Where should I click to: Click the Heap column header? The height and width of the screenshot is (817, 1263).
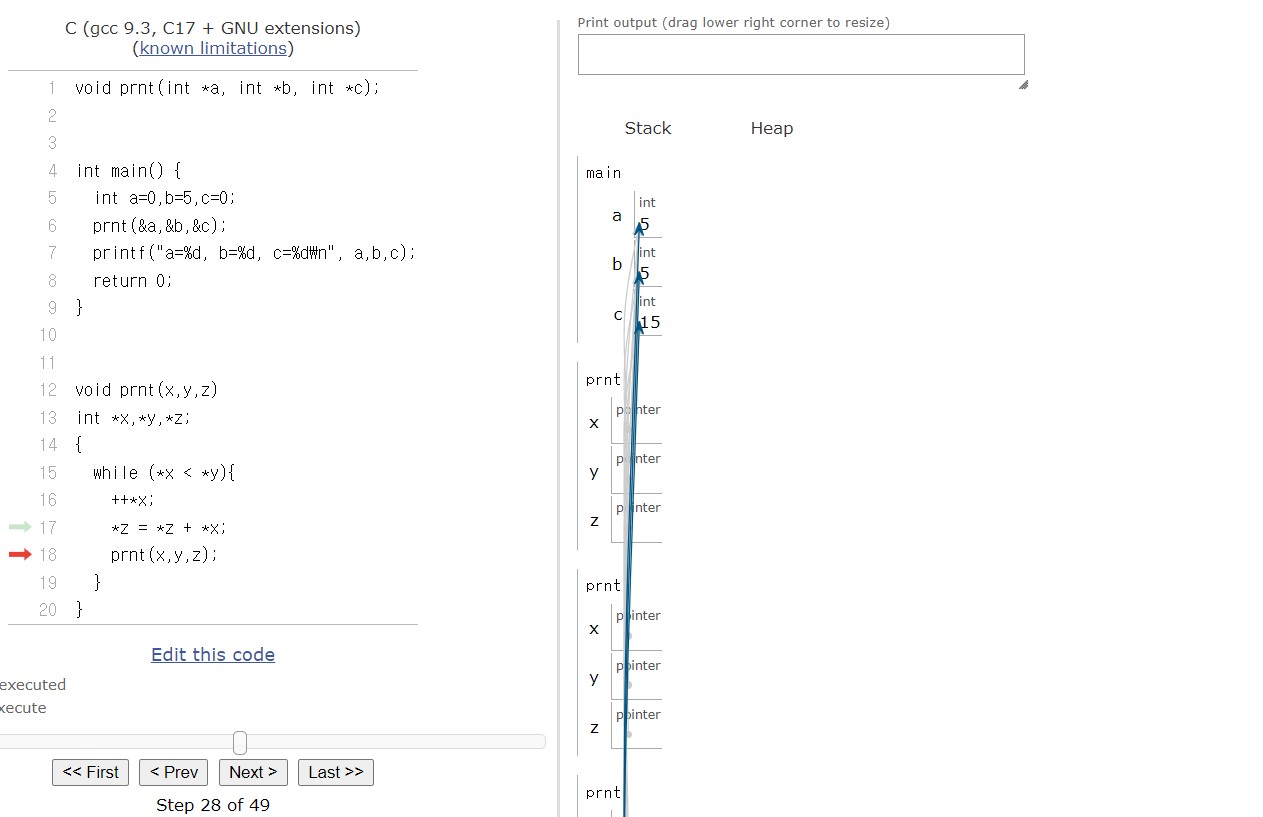pos(772,128)
